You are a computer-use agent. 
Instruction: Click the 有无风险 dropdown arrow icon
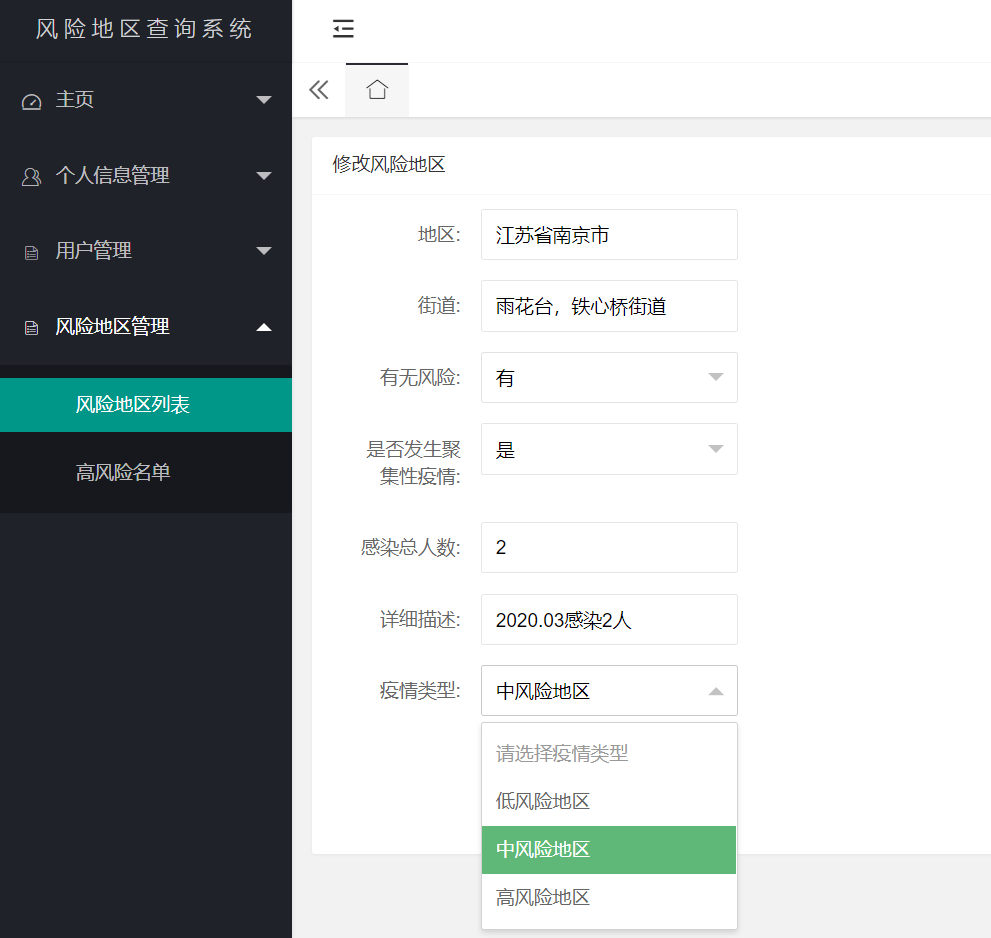[x=715, y=377]
